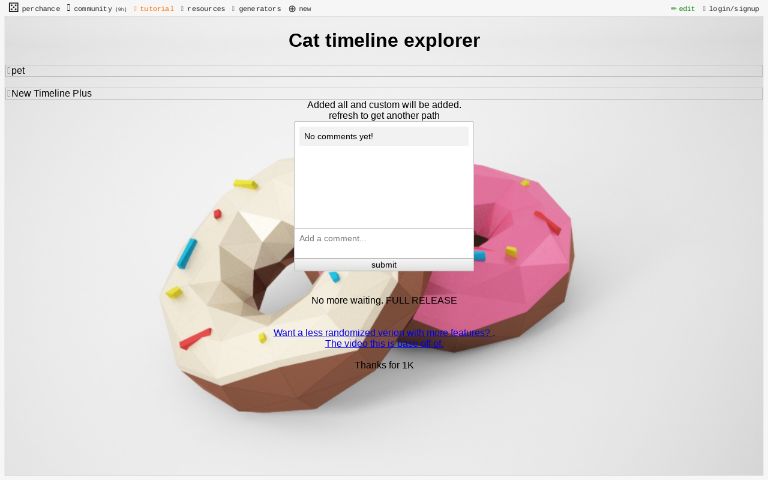Create a new generator via new
The width and height of the screenshot is (768, 480).
pos(300,8)
